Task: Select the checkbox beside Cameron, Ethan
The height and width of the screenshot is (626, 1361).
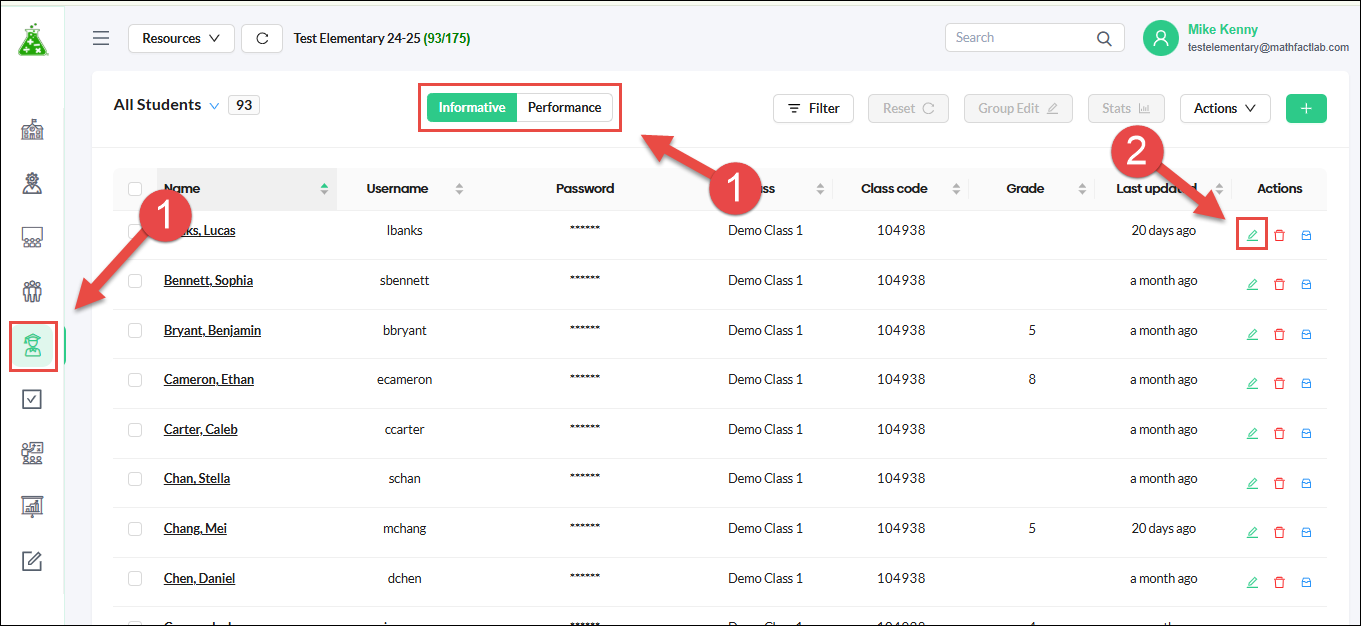Action: (x=135, y=380)
